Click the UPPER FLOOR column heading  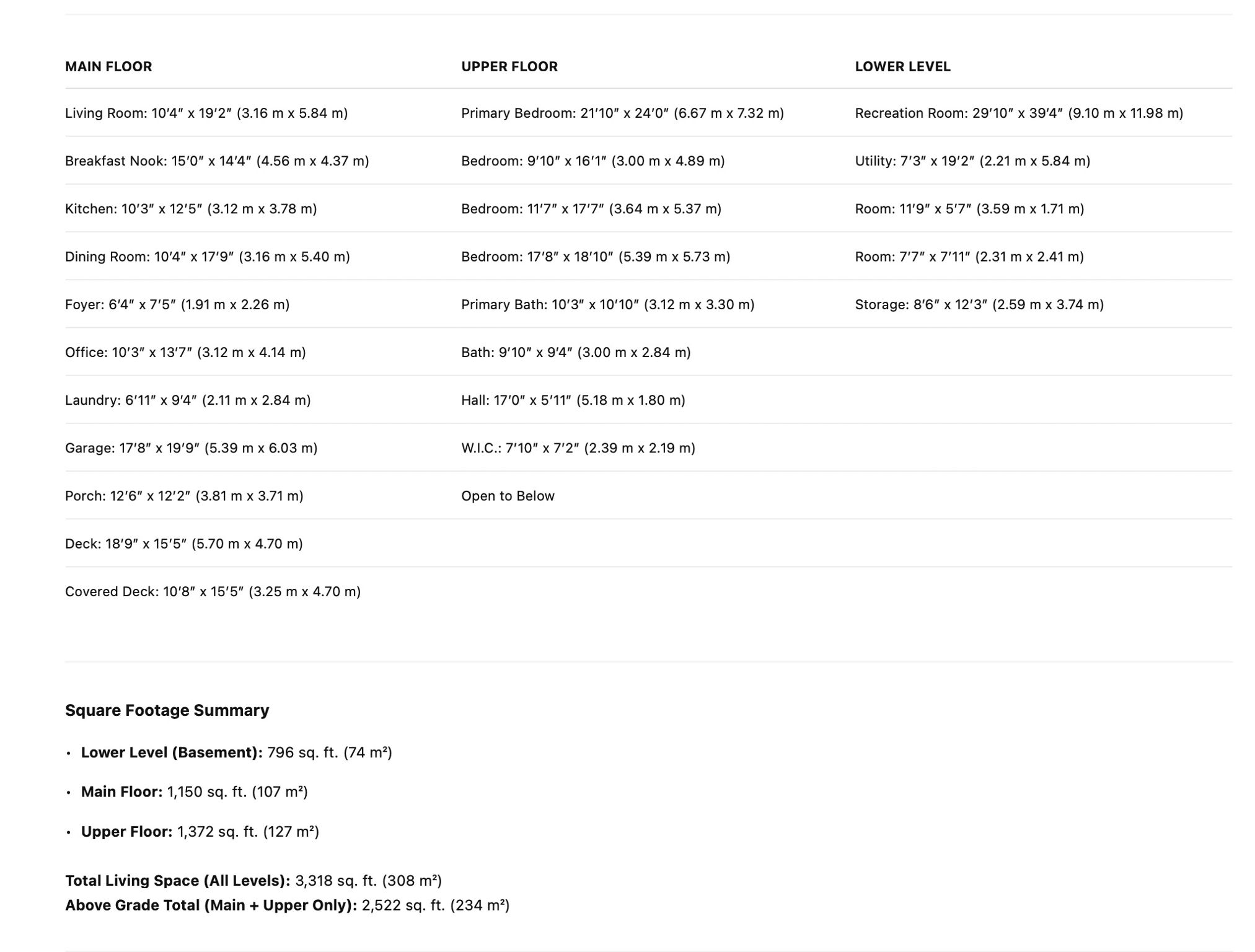509,66
